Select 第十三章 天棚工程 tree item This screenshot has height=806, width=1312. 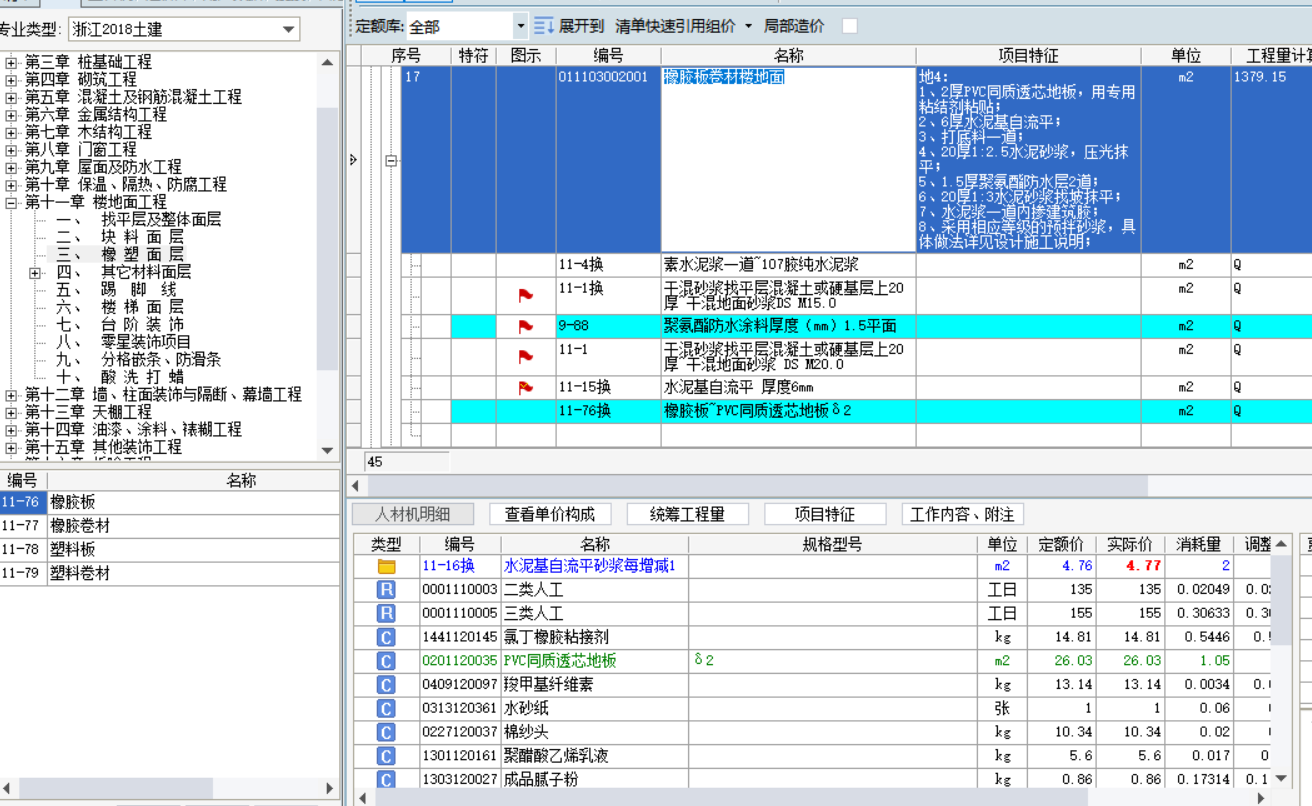coord(88,412)
